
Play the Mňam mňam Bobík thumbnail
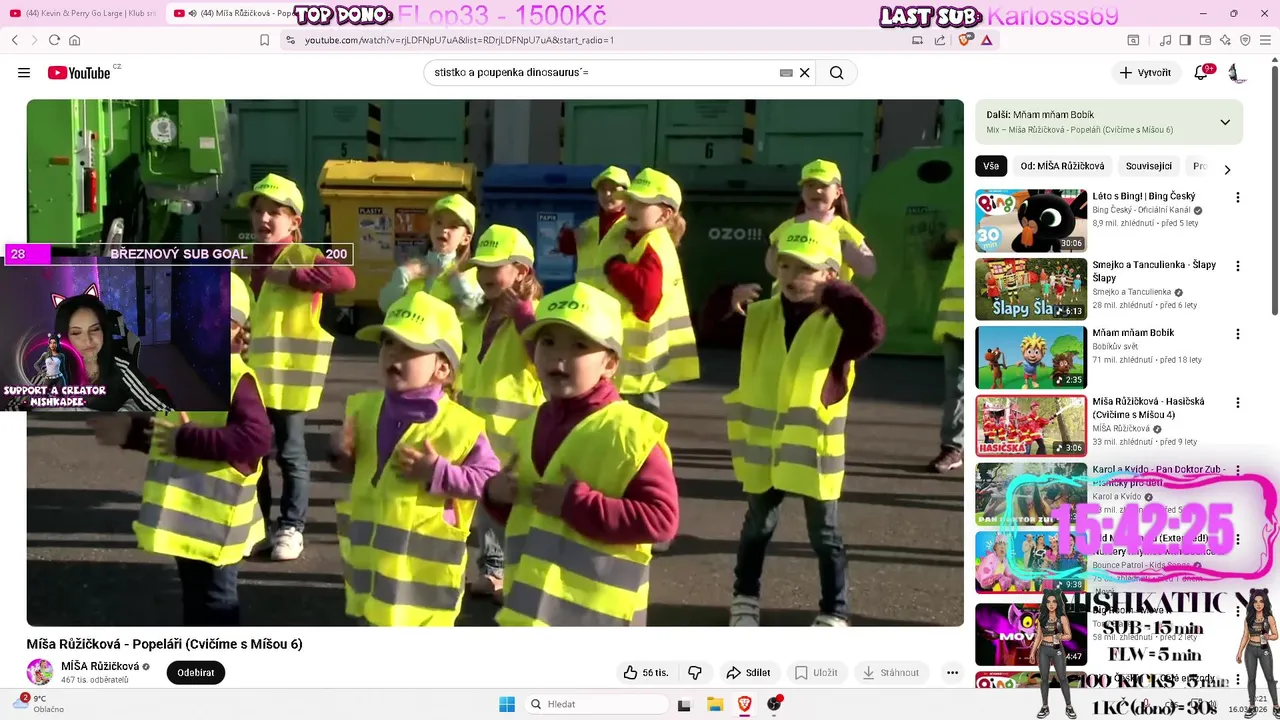pos(1031,357)
